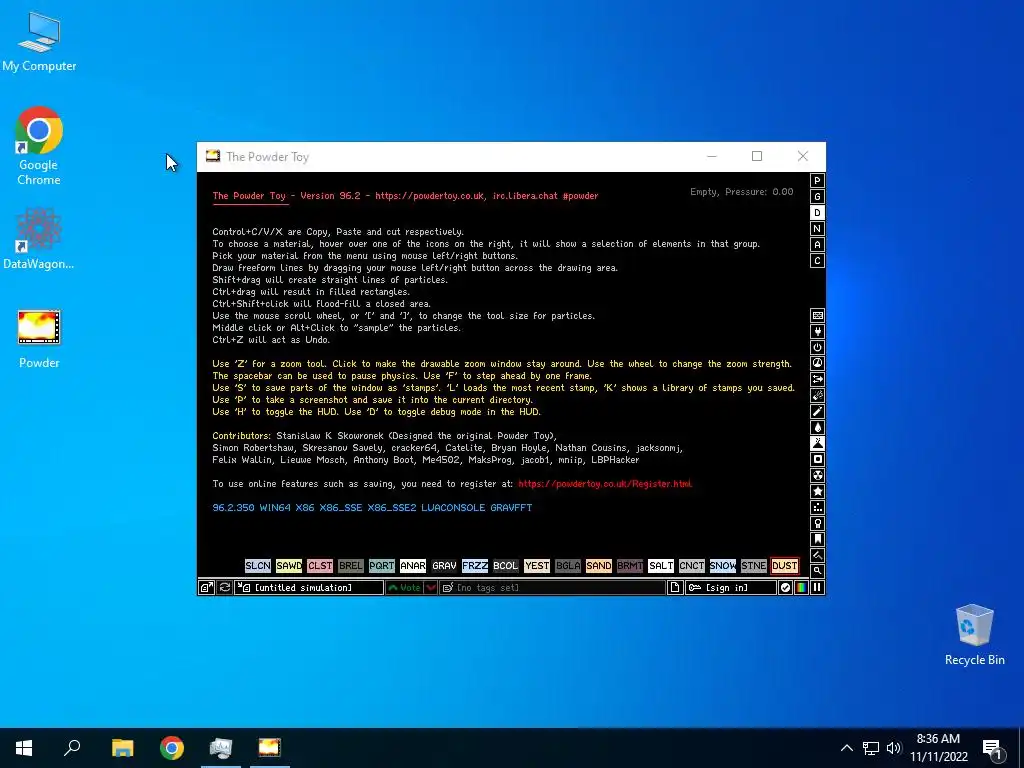Select the BCOL element
This screenshot has width=1024, height=768.
point(505,566)
